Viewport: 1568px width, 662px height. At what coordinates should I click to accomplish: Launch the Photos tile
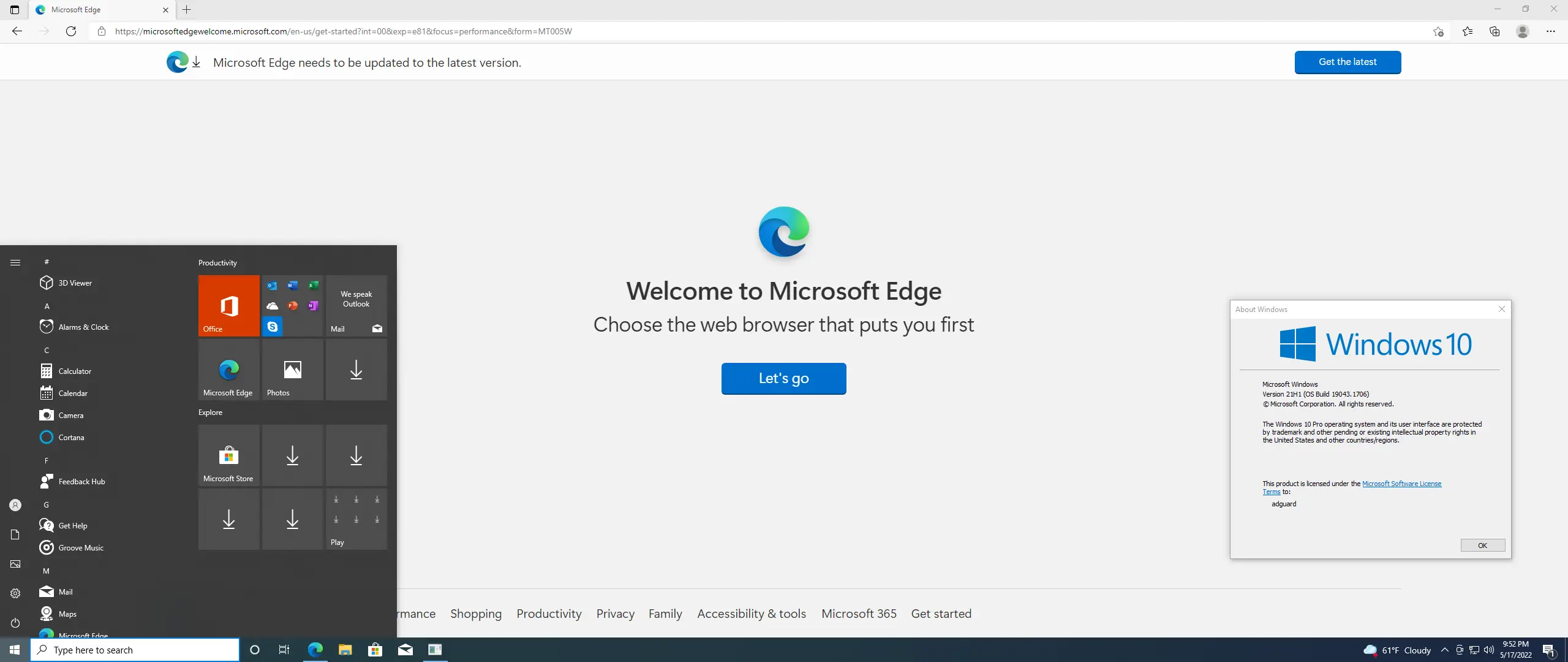coord(292,370)
